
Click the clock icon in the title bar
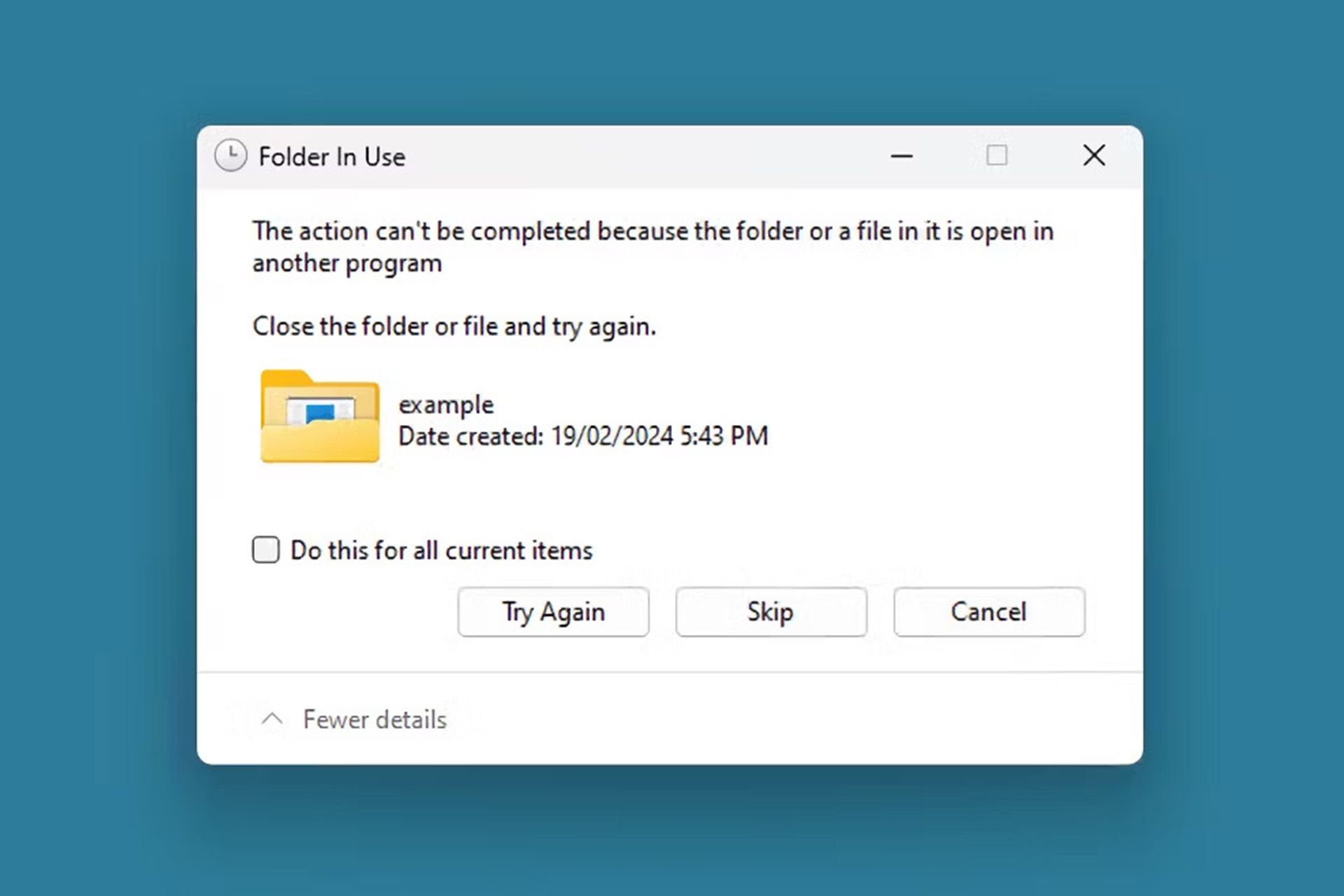230,155
